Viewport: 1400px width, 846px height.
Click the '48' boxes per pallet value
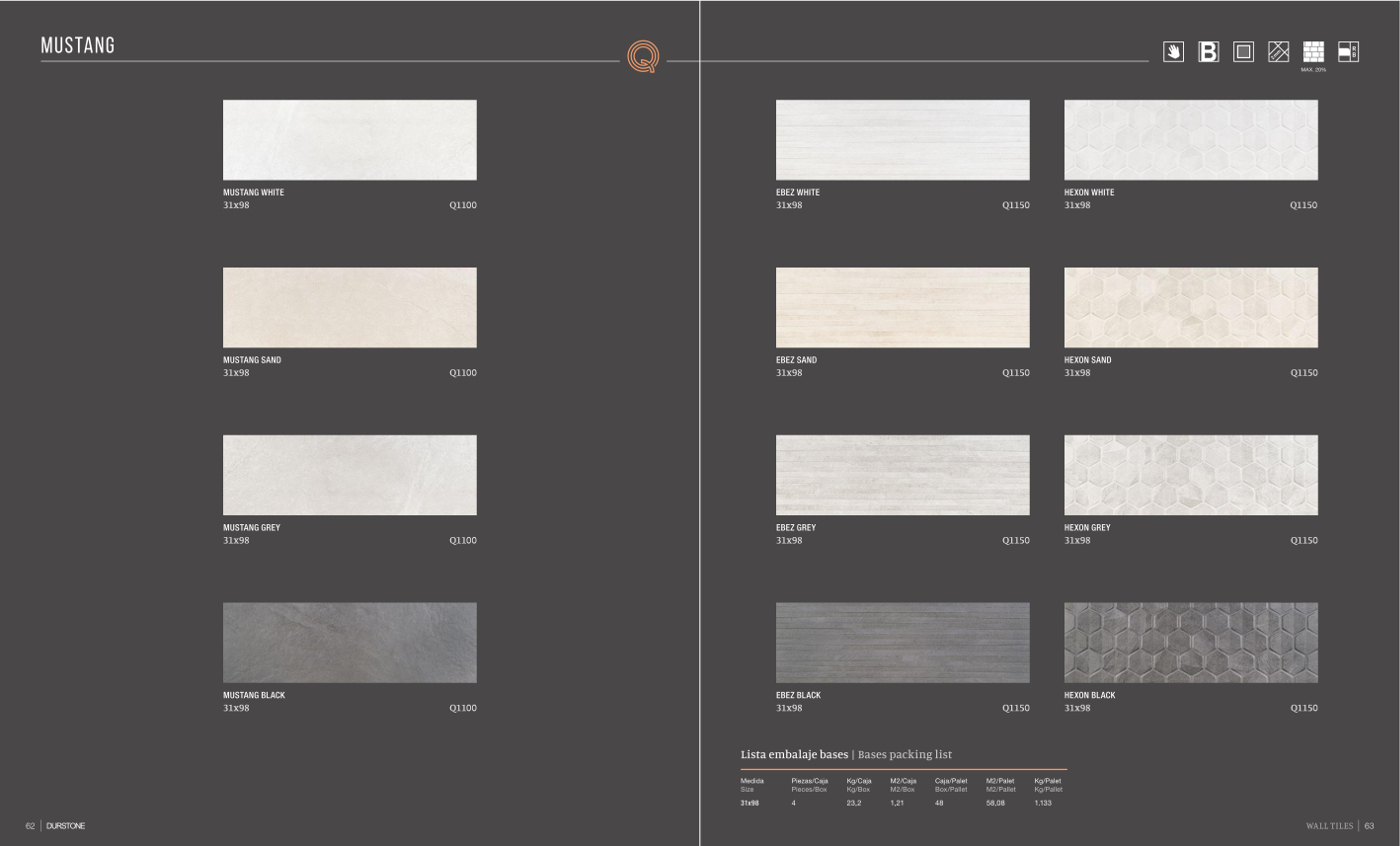pos(939,803)
